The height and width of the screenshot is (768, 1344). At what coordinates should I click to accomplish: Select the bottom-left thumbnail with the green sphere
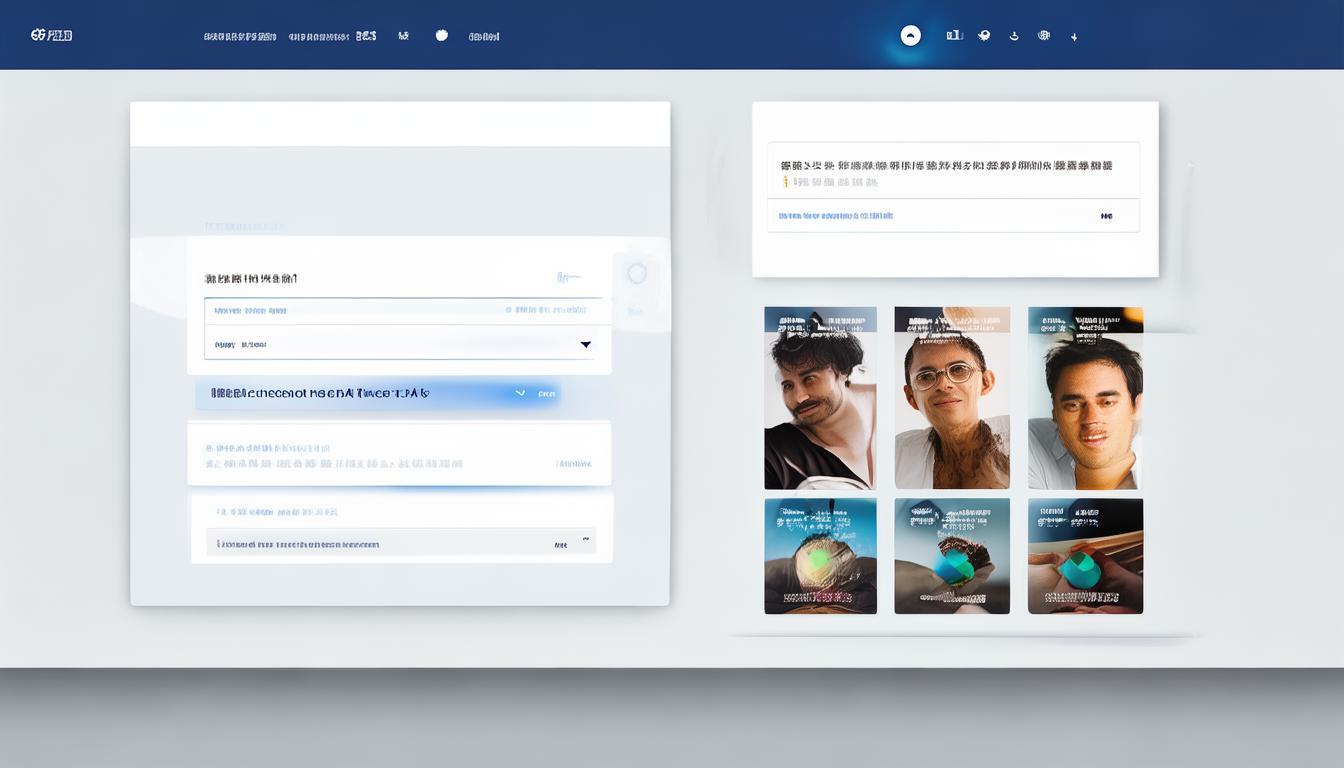[x=820, y=556]
